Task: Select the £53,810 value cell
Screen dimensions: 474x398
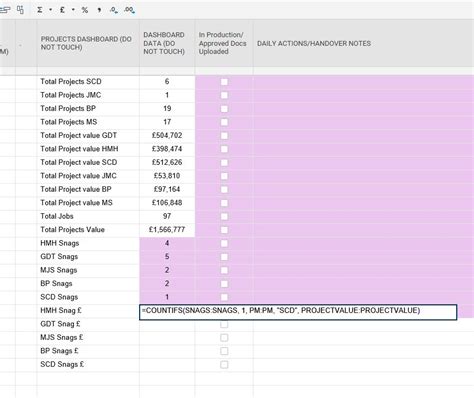Action: point(167,176)
